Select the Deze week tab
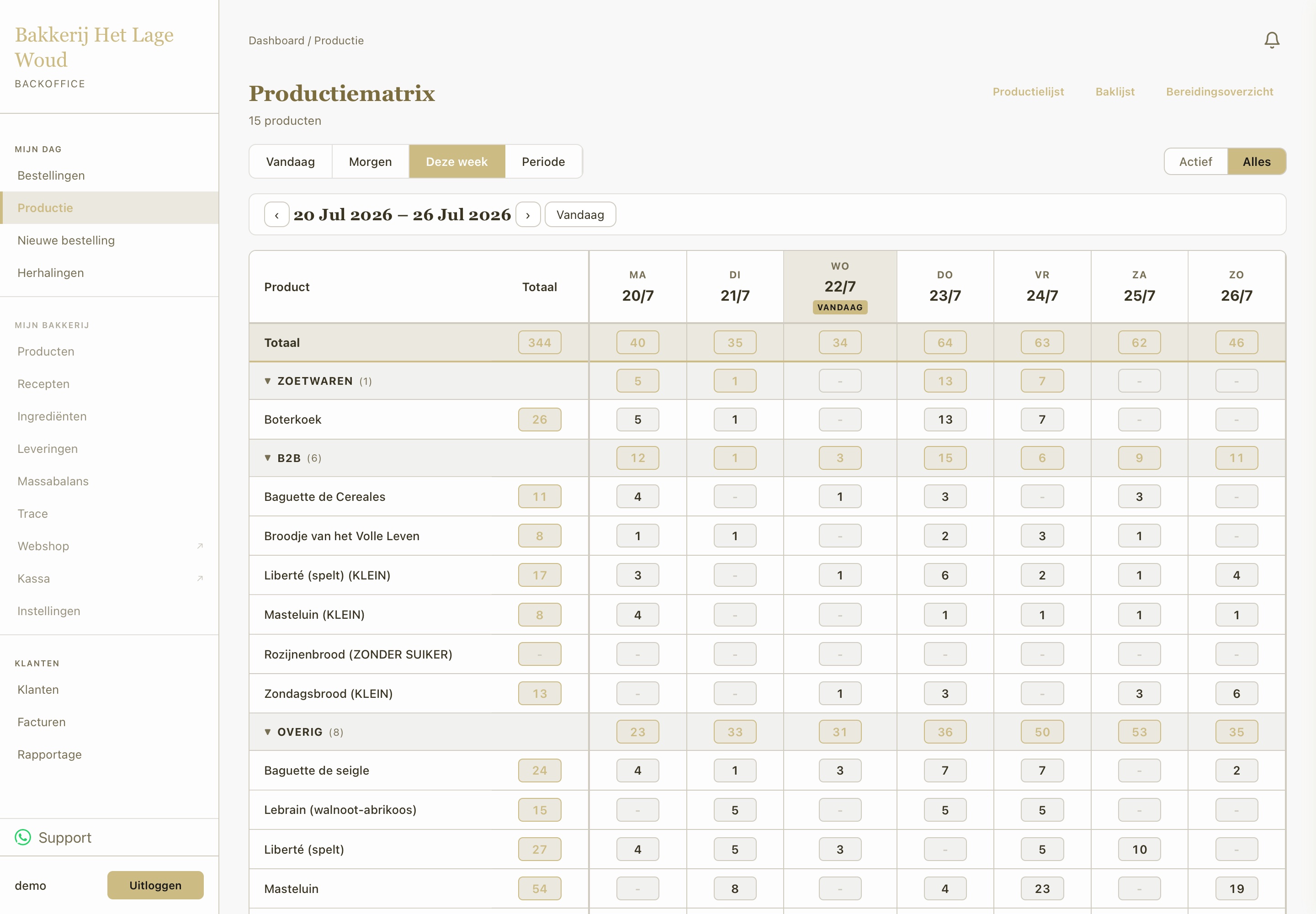Image resolution: width=1316 pixels, height=914 pixels. (457, 161)
